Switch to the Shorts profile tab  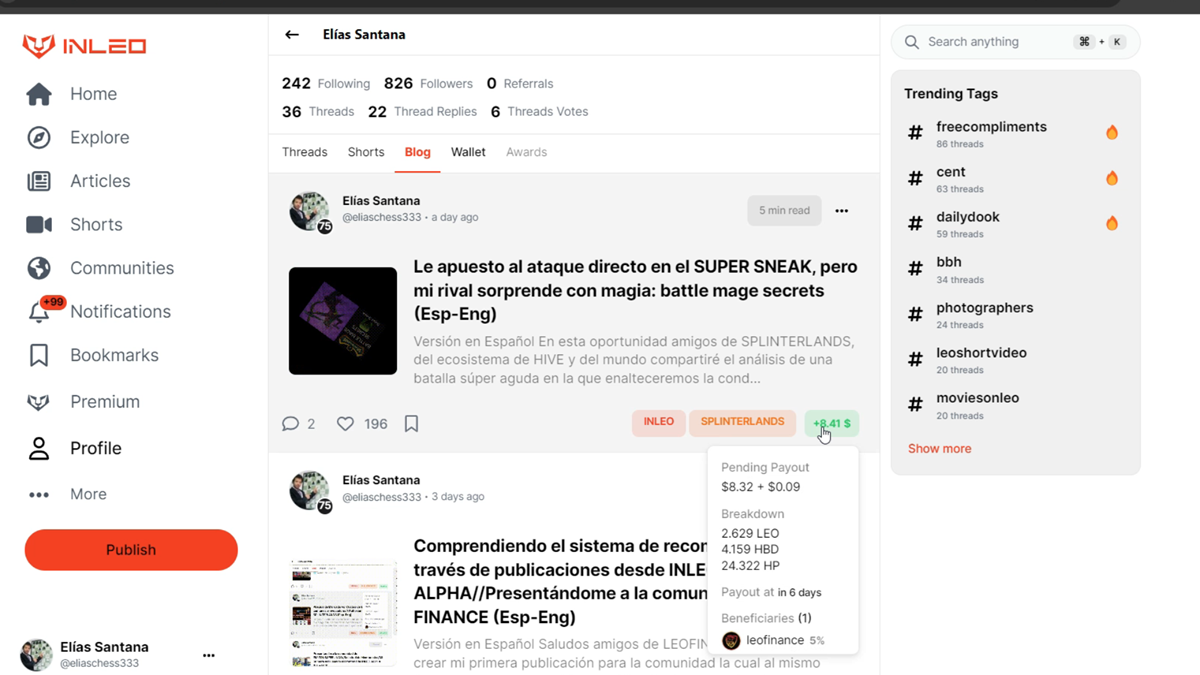point(366,152)
